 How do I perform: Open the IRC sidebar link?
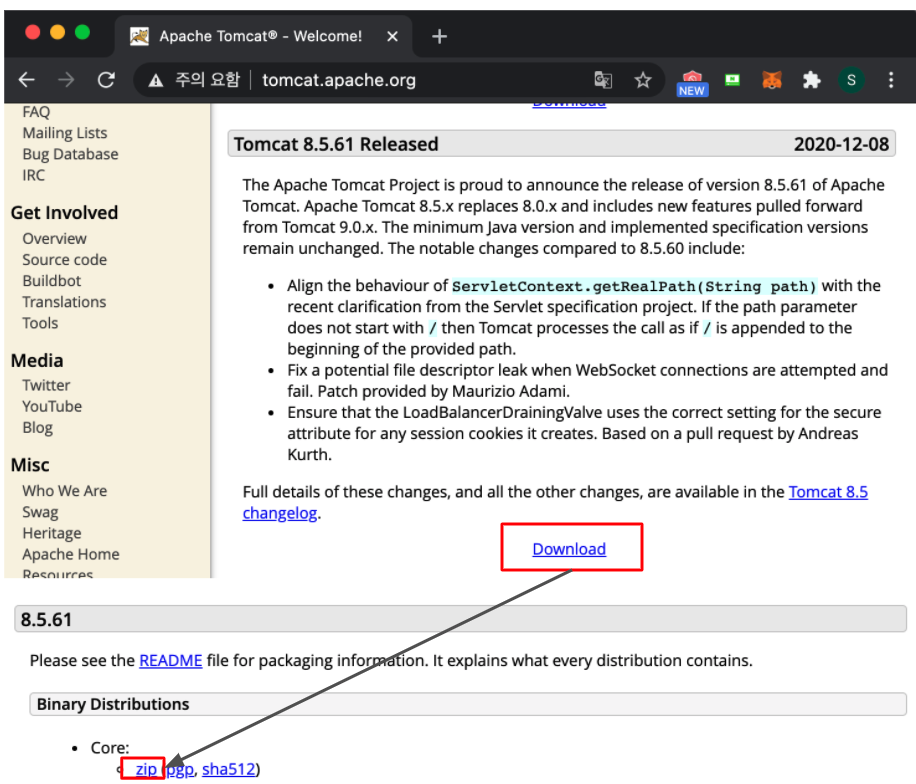click(x=33, y=175)
